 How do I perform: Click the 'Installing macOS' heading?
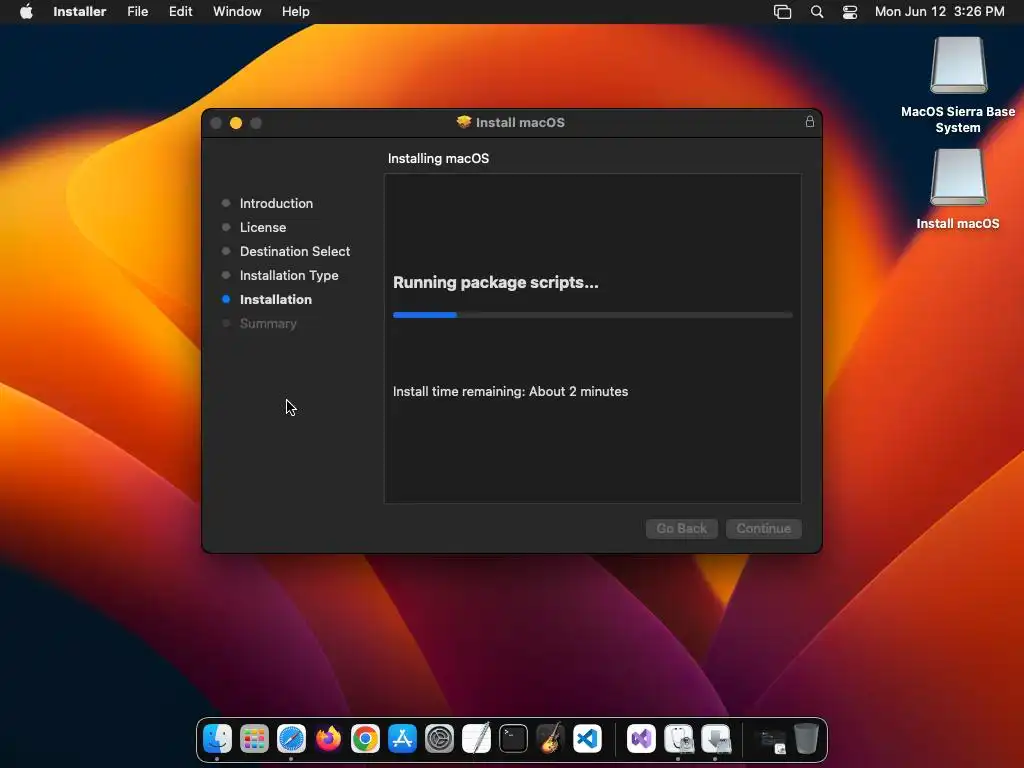pos(438,159)
